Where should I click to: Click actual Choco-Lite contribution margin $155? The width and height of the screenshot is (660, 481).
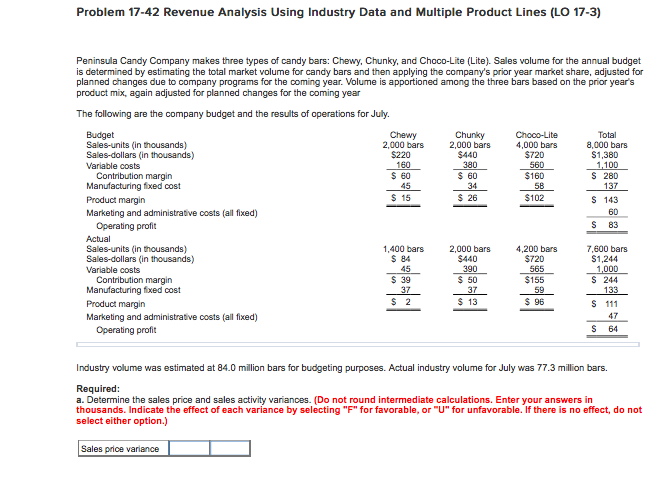pyautogui.click(x=534, y=280)
